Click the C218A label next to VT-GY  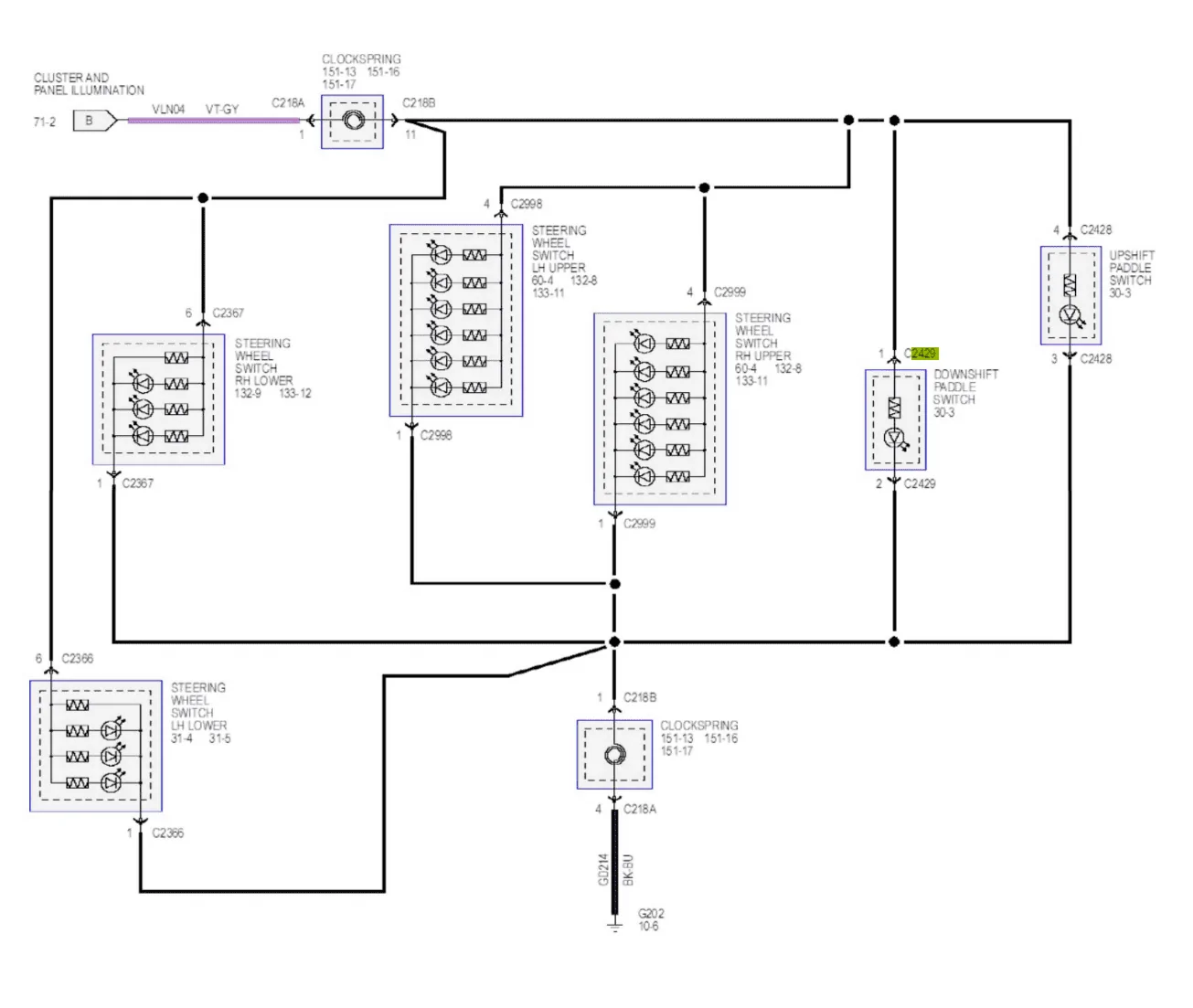[288, 102]
